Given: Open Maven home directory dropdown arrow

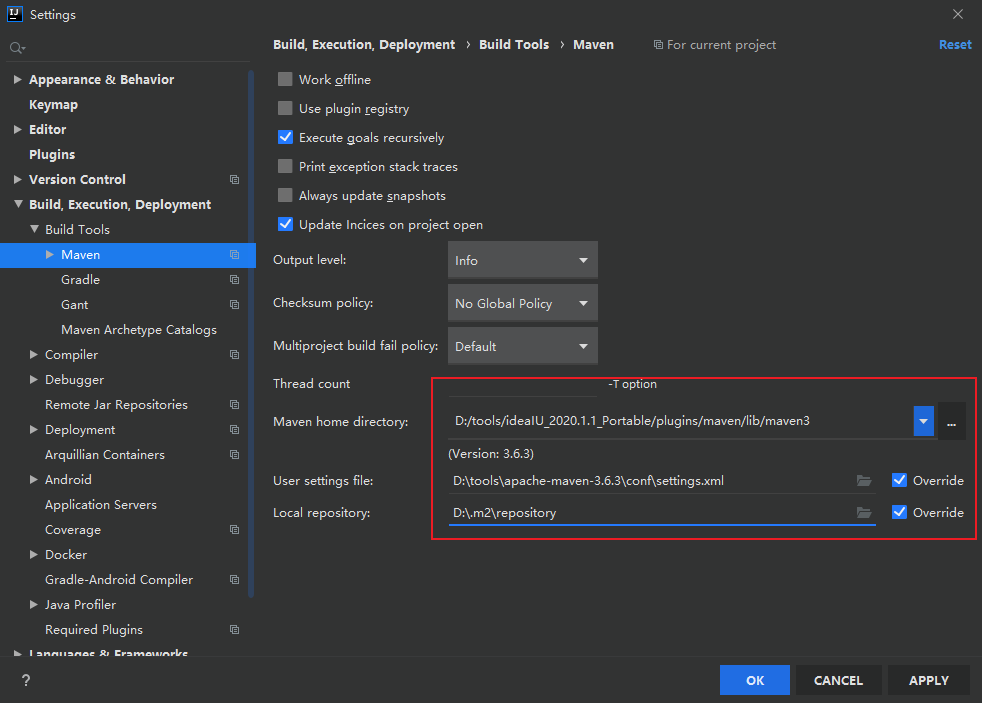Looking at the screenshot, I should click(x=923, y=421).
